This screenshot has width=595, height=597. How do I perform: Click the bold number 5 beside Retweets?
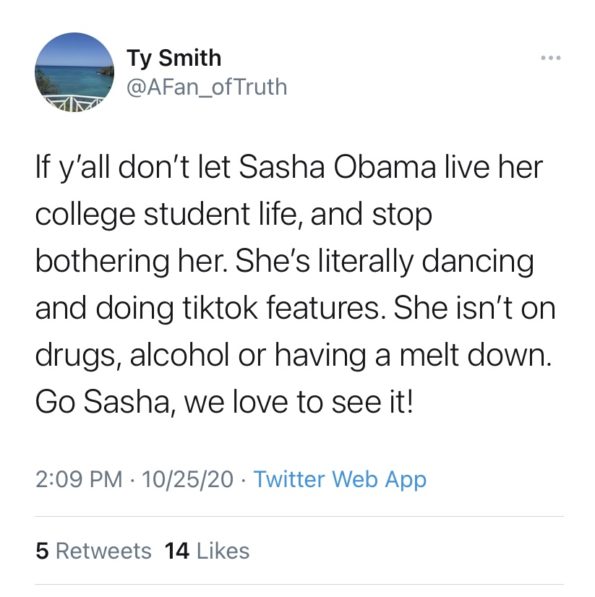(42, 551)
